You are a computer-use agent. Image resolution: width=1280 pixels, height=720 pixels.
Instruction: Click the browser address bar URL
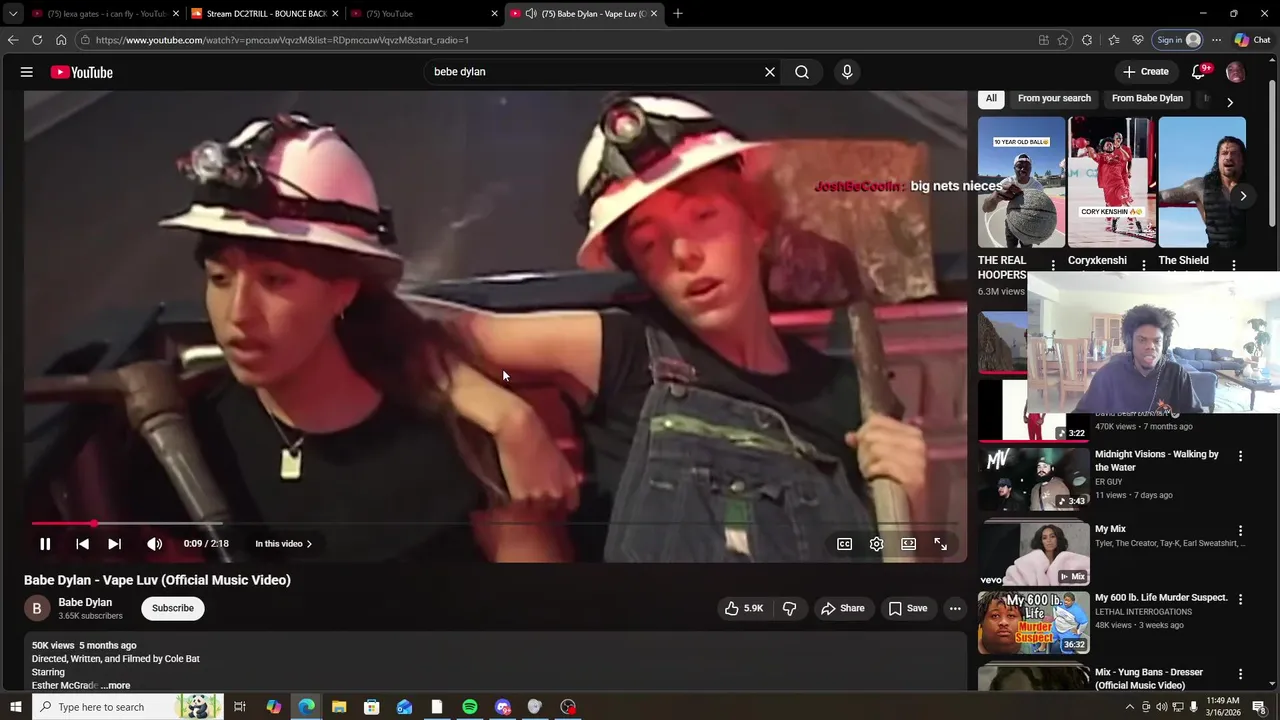tap(282, 40)
